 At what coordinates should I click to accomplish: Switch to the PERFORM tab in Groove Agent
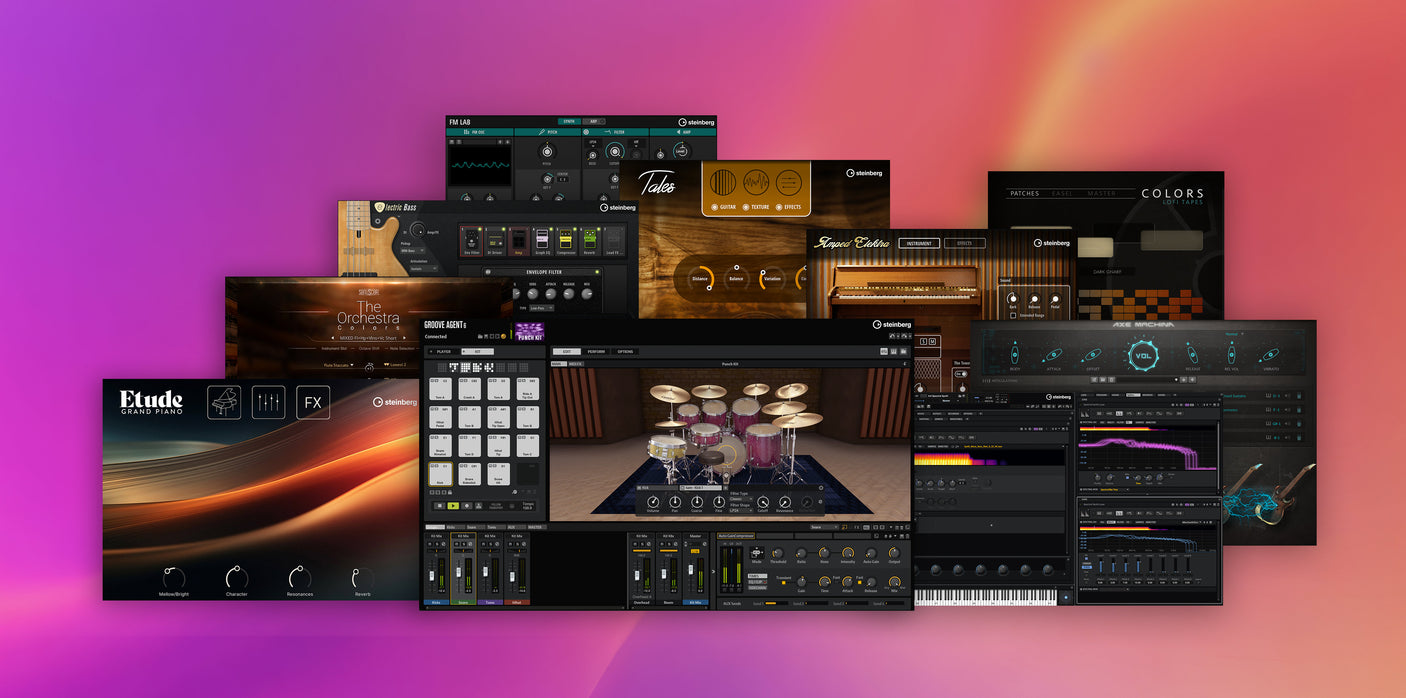[596, 352]
